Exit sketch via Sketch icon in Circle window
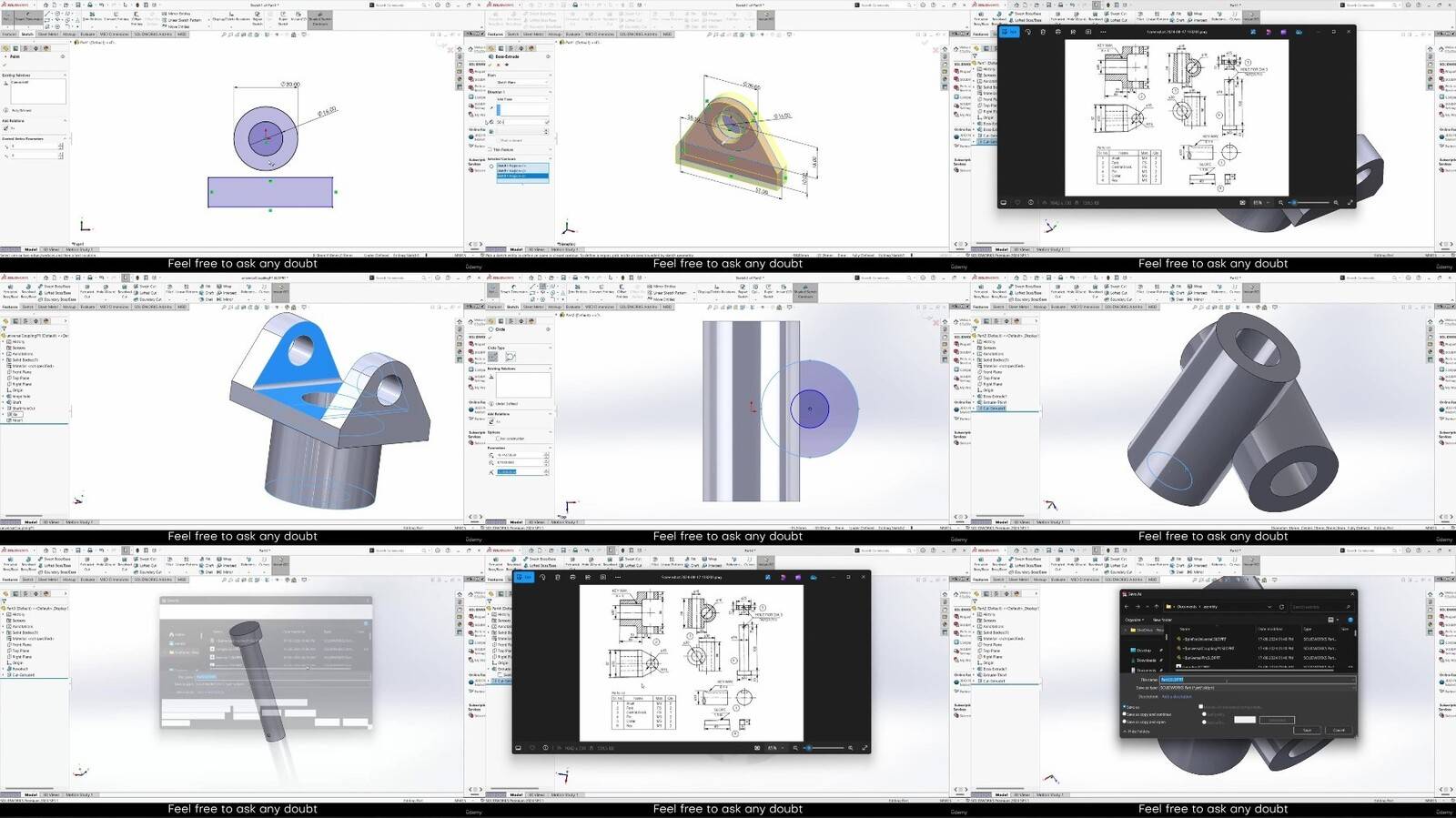The image size is (1456, 818). pos(491,289)
